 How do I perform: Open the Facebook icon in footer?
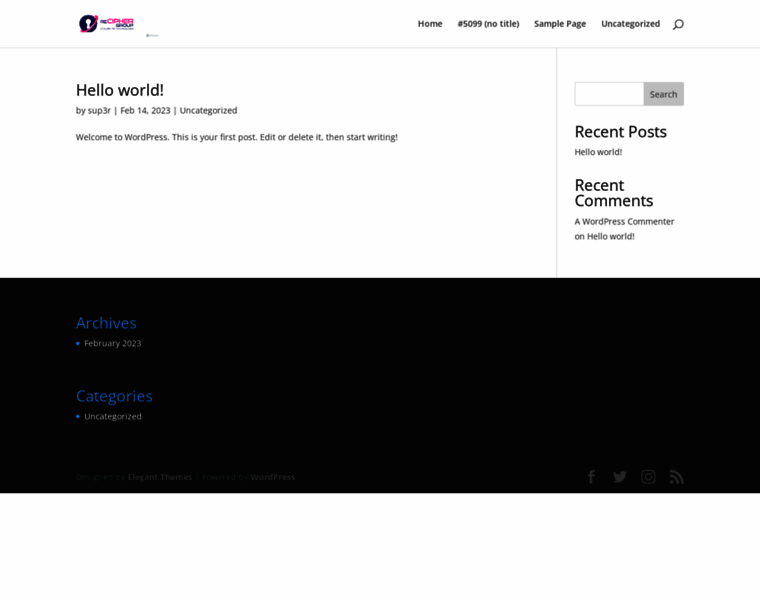point(591,477)
